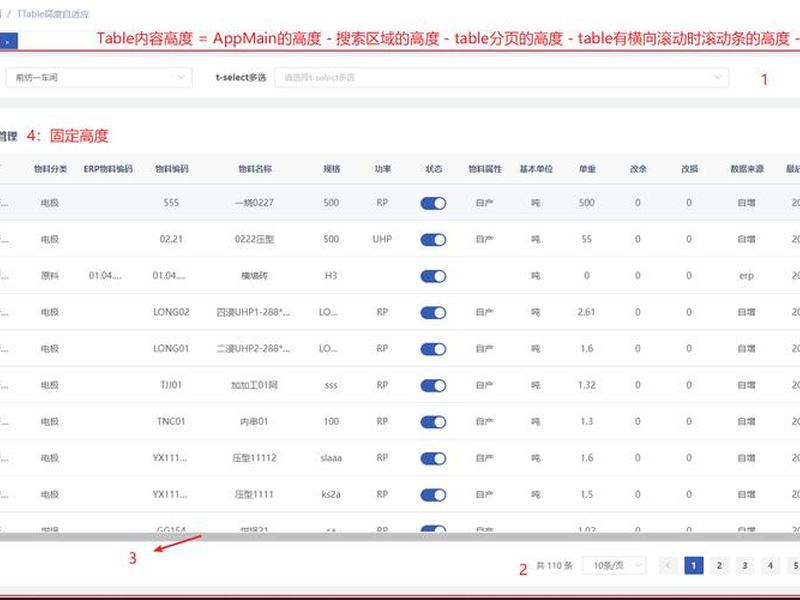Click the 基本单位 column header
This screenshot has width=800, height=600.
click(x=536, y=169)
